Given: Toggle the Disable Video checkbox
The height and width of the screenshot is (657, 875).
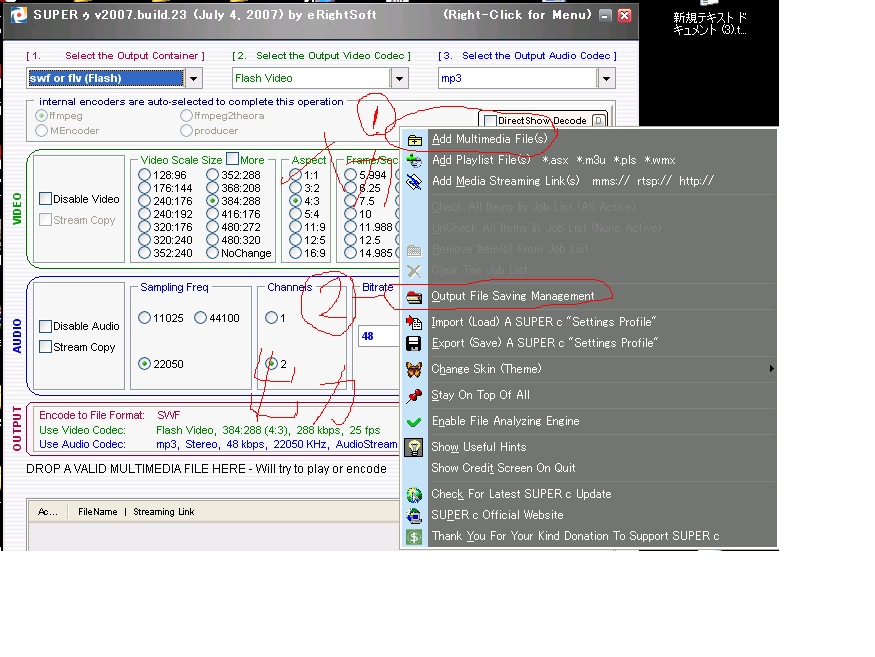Looking at the screenshot, I should (46, 199).
